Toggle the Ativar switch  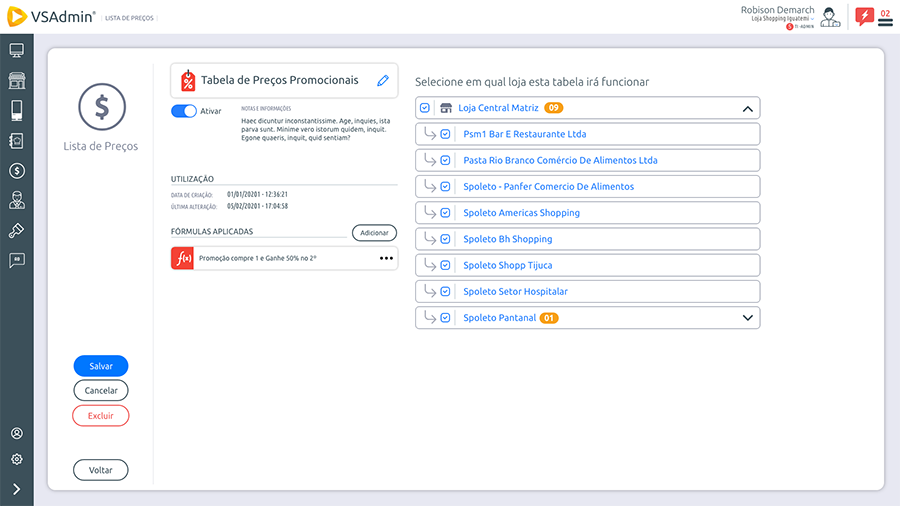[x=184, y=111]
